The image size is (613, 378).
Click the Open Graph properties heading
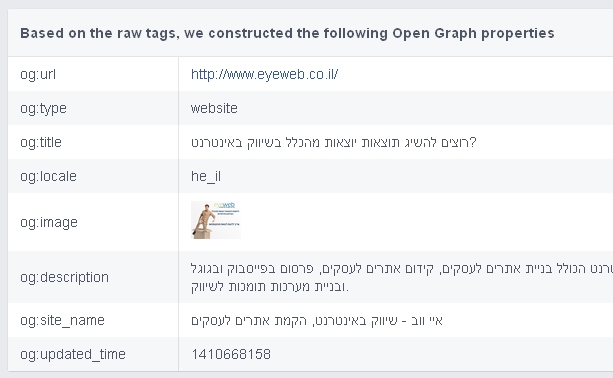pyautogui.click(x=287, y=33)
